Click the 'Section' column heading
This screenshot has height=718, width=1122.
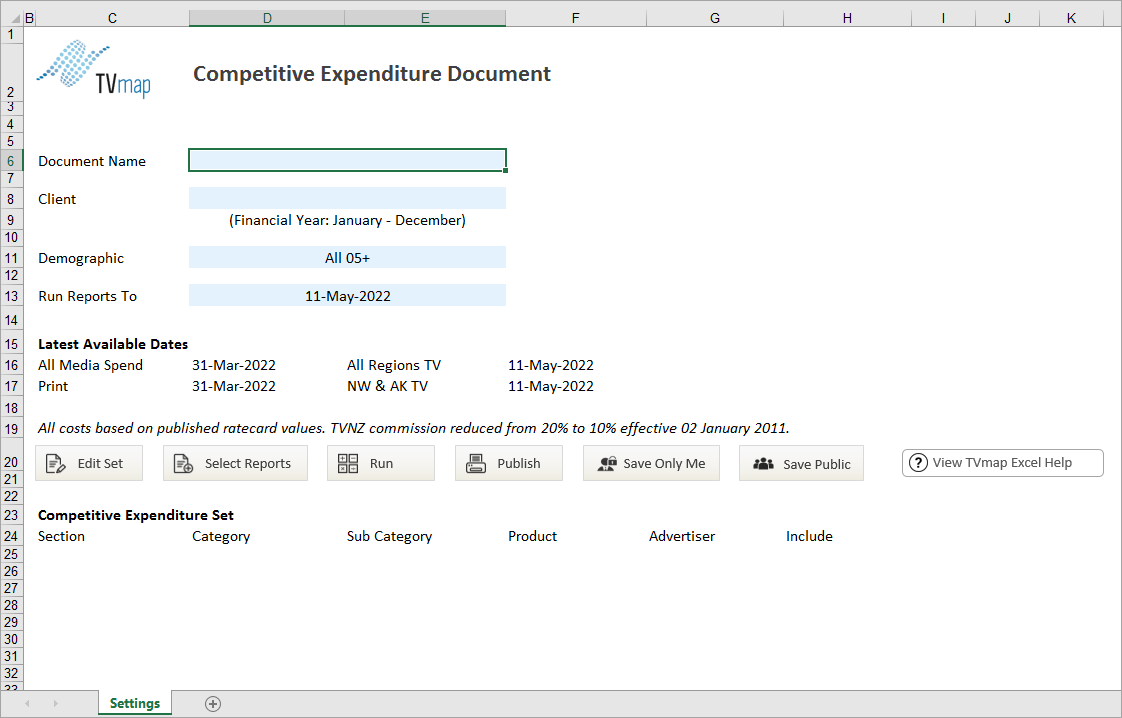(61, 536)
